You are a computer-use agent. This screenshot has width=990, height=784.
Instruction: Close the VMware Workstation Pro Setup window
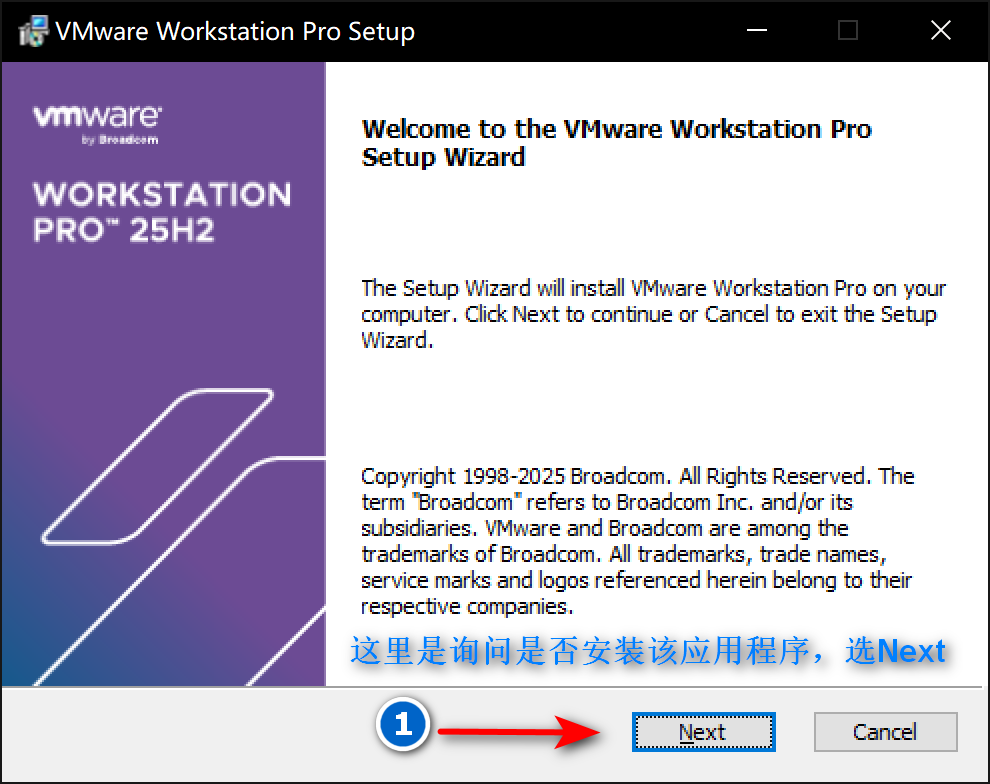click(x=941, y=30)
